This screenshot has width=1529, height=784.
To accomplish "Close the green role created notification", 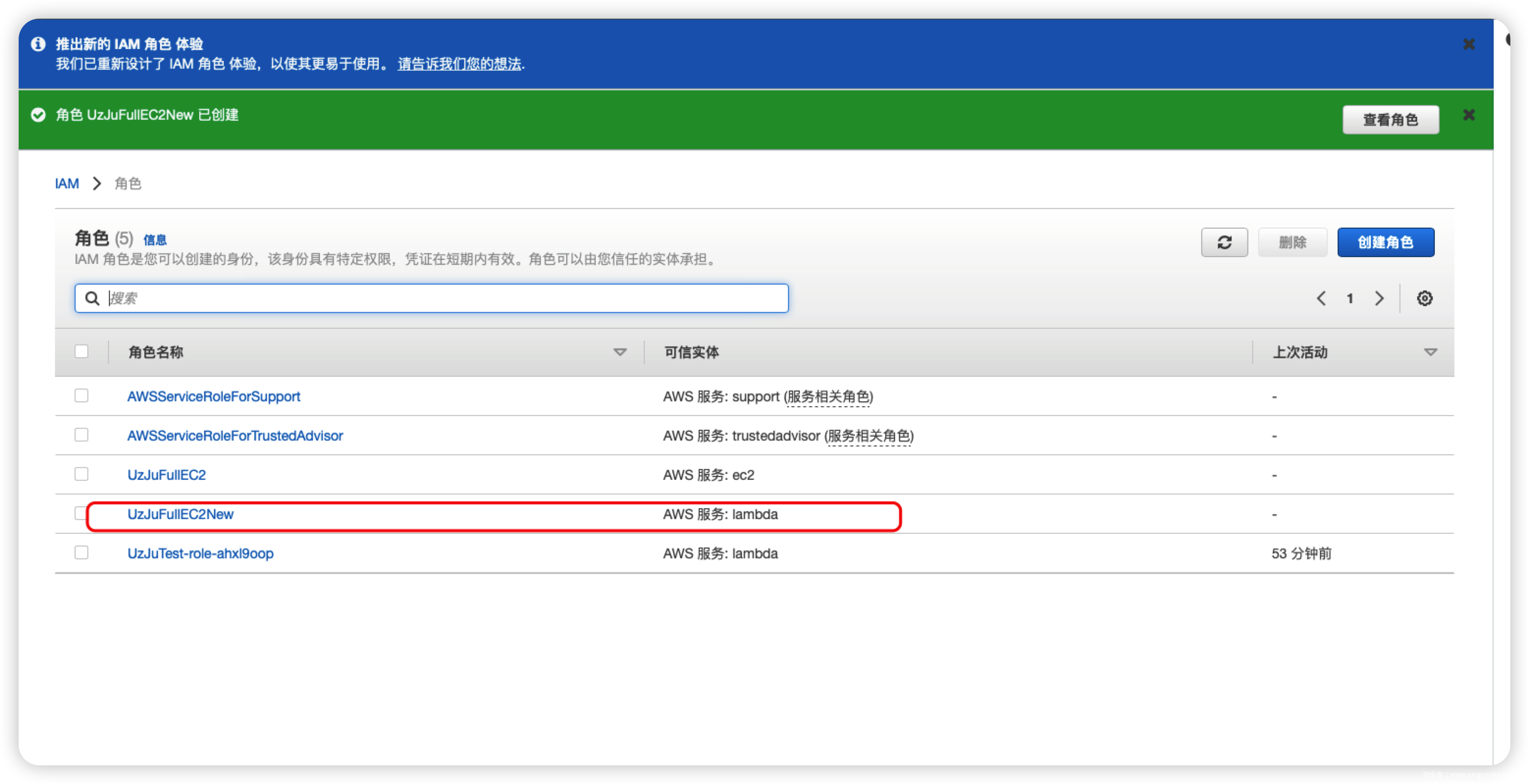I will (x=1469, y=115).
